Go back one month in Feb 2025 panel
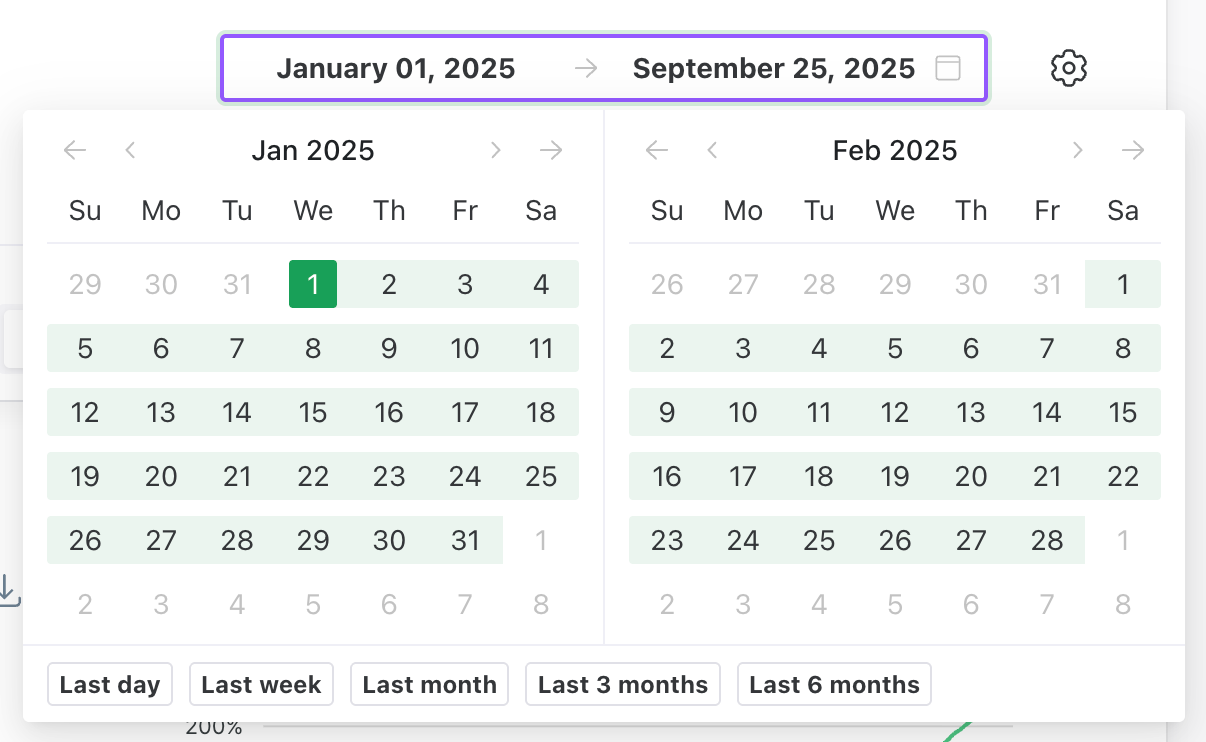This screenshot has height=742, width=1206. [712, 151]
